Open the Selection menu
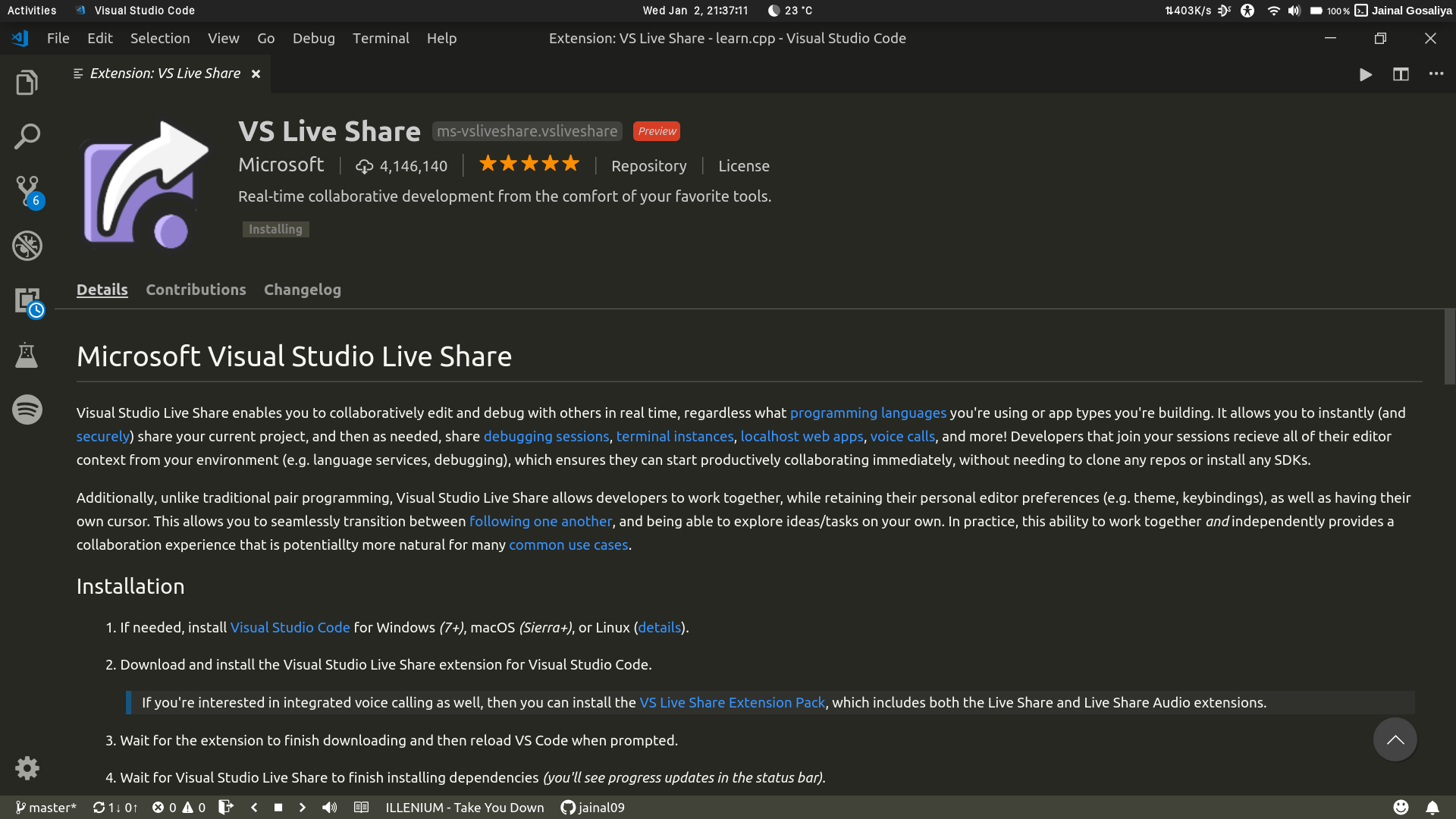1456x819 pixels. pyautogui.click(x=160, y=38)
